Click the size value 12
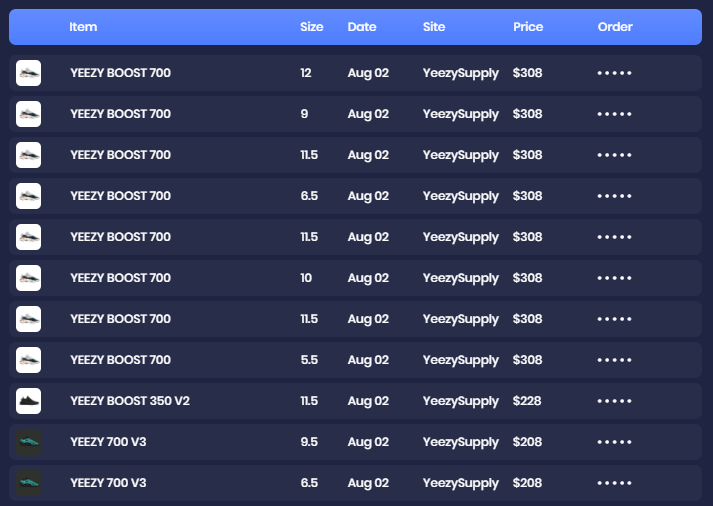 tap(306, 73)
